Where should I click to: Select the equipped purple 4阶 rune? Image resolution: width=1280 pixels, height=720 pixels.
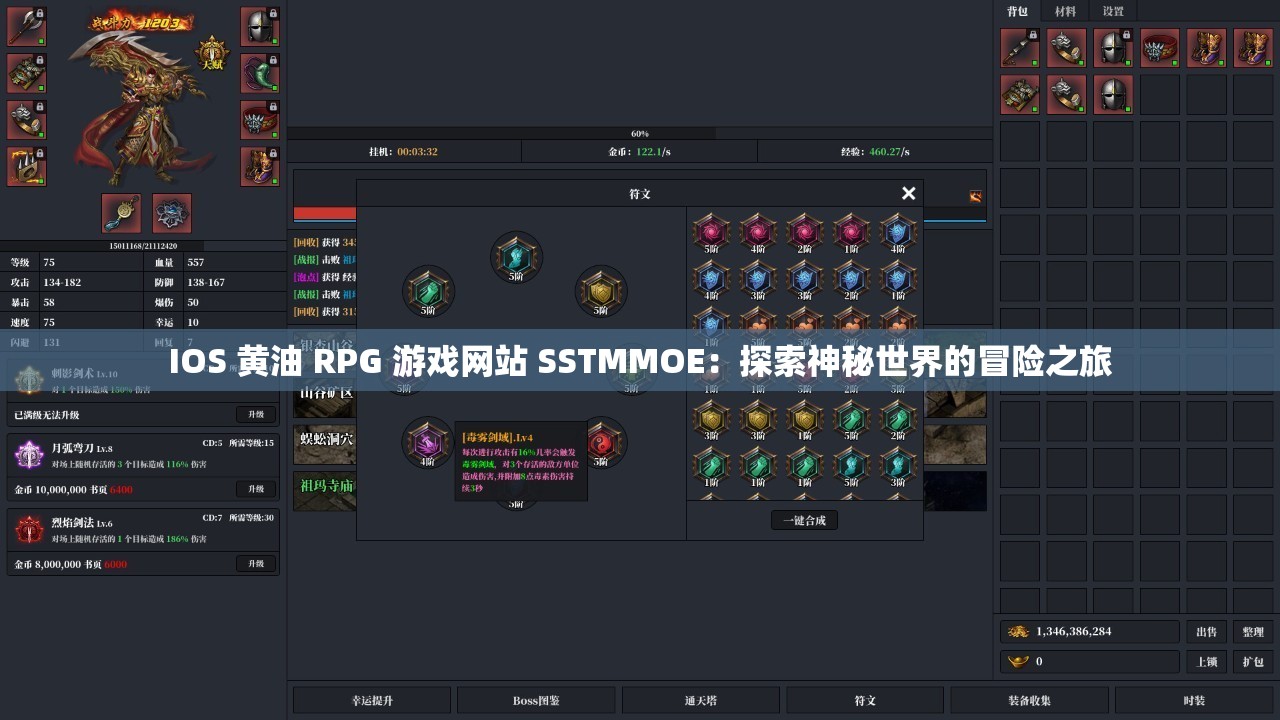point(428,442)
